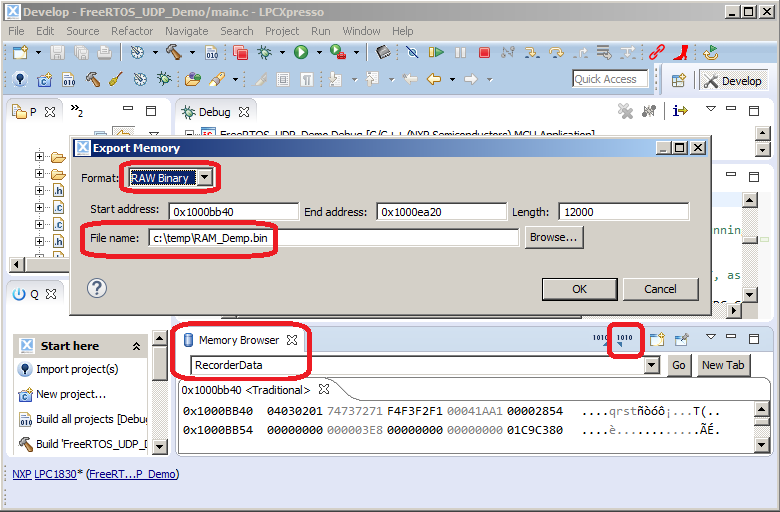
Task: Collapse the Start here section
Action: pos(136,346)
